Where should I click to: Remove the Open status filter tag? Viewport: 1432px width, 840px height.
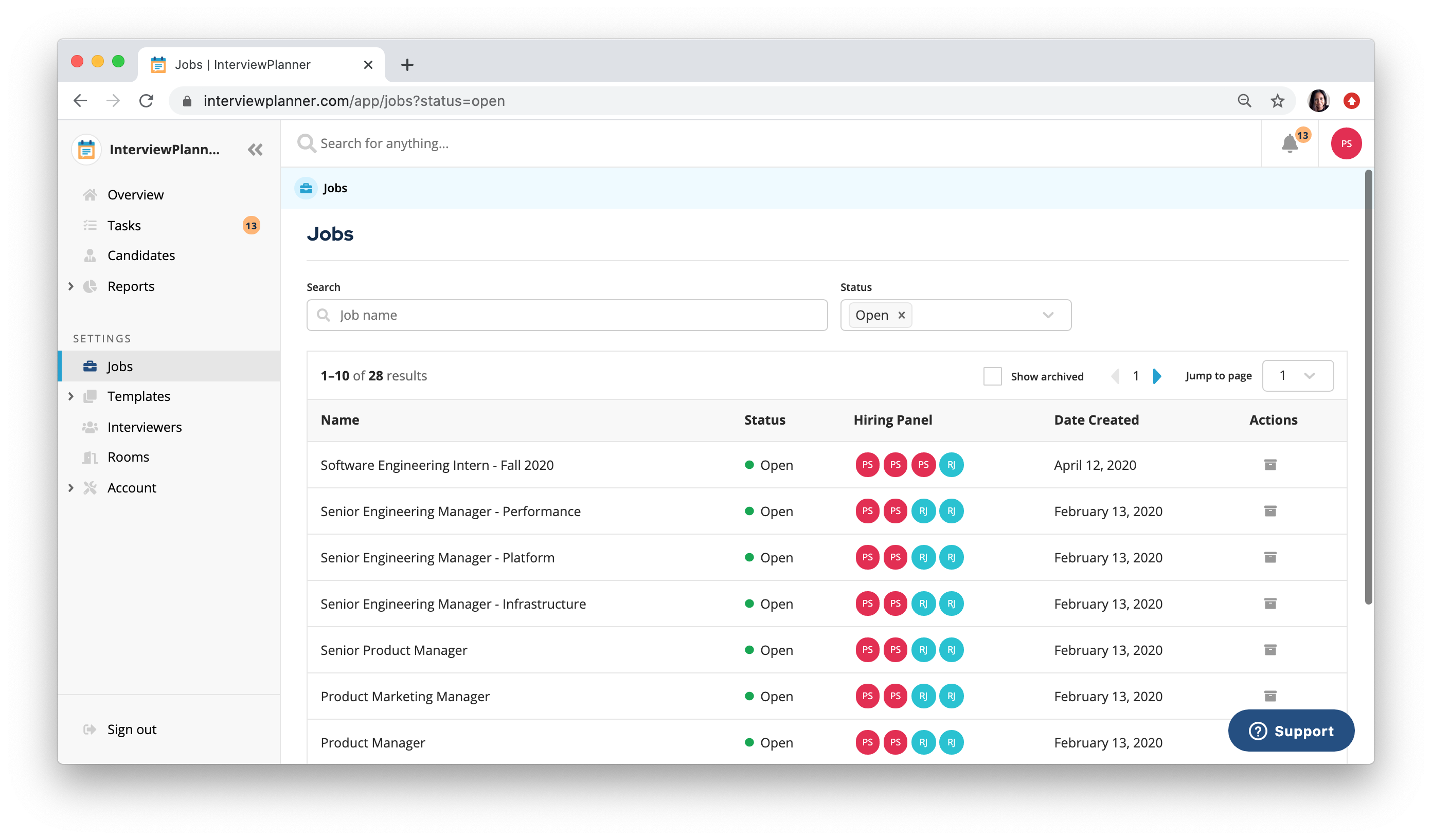[x=901, y=315]
